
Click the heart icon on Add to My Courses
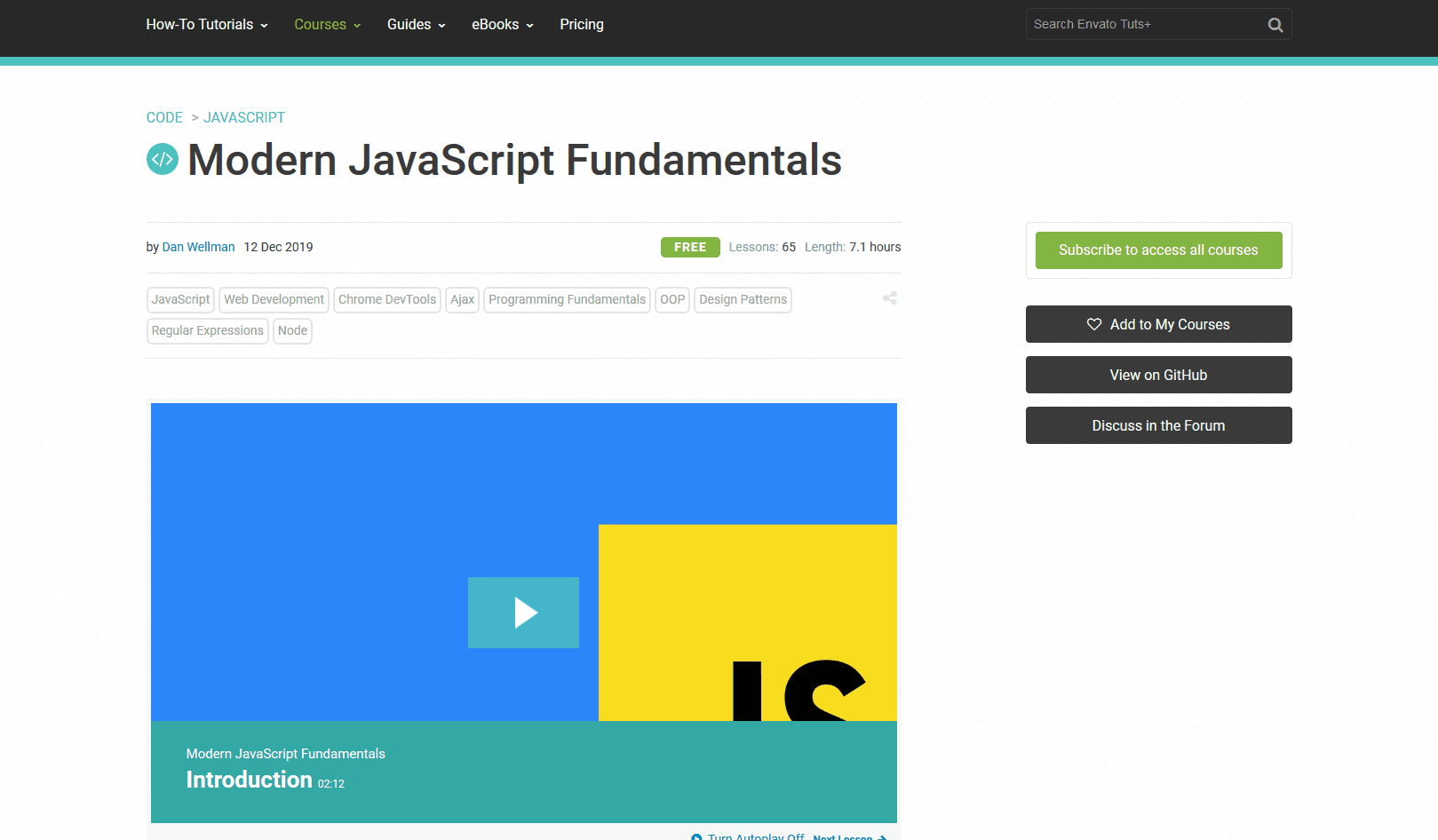tap(1093, 324)
